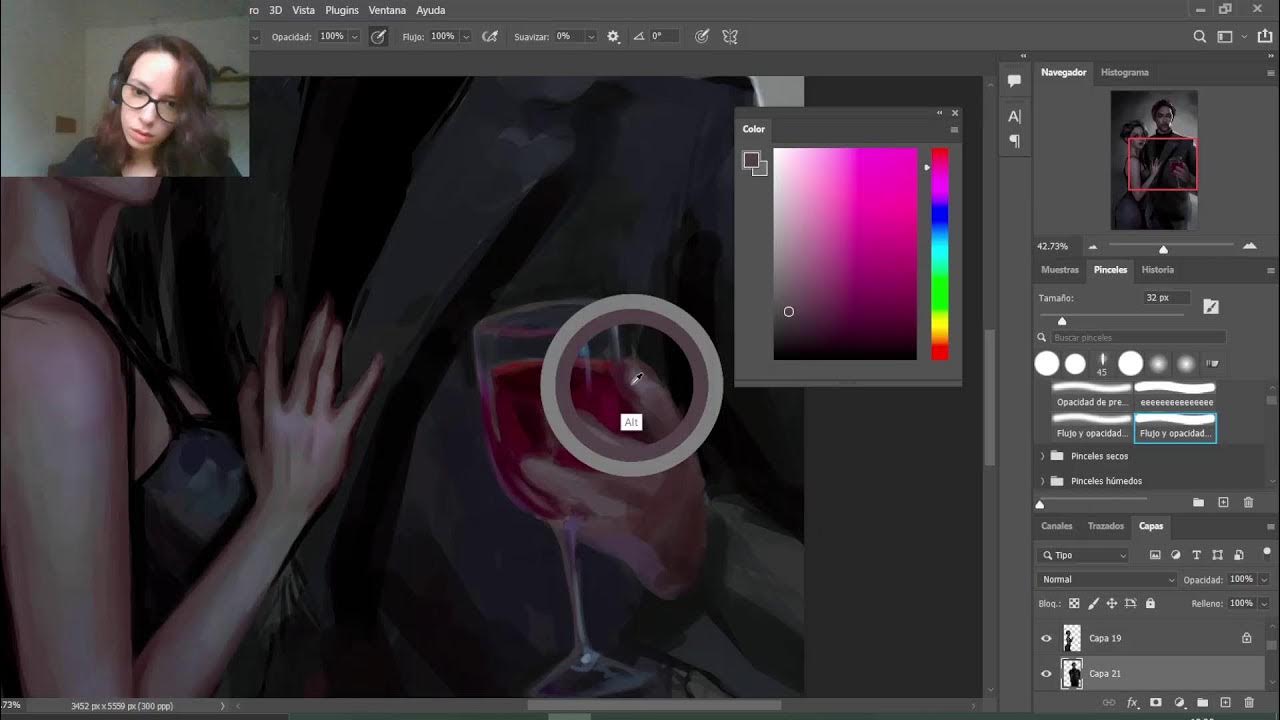The image size is (1280, 720).
Task: Toggle layer filtering on/off switch
Action: [x=1267, y=552]
